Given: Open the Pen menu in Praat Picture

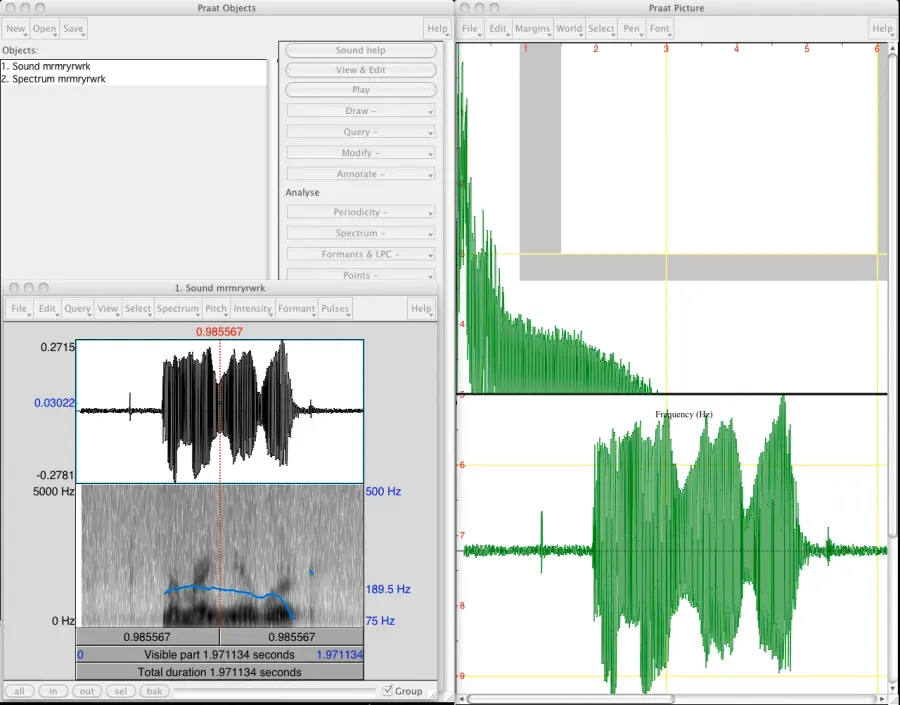Looking at the screenshot, I should point(631,29).
